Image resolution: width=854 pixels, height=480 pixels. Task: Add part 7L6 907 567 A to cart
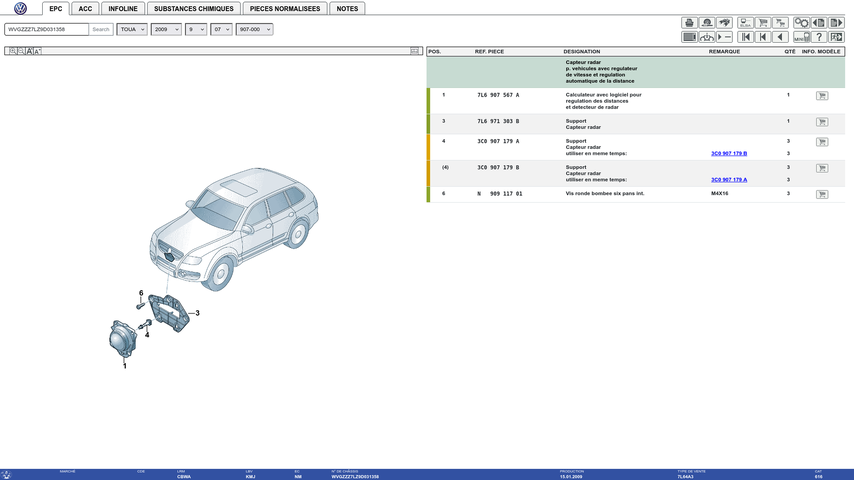[x=822, y=96]
